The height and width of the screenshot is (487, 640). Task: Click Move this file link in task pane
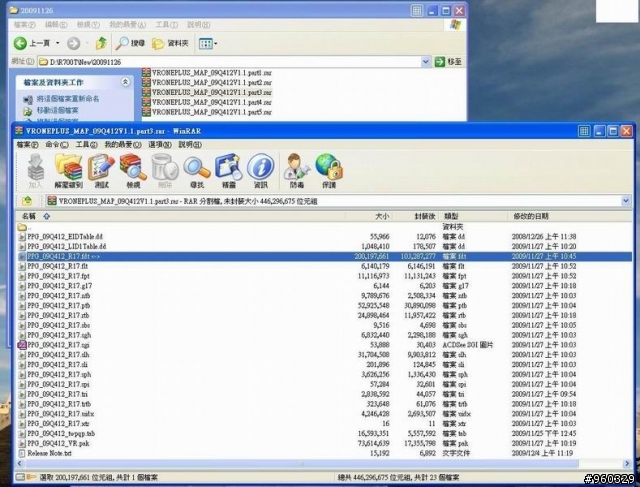tap(58, 110)
